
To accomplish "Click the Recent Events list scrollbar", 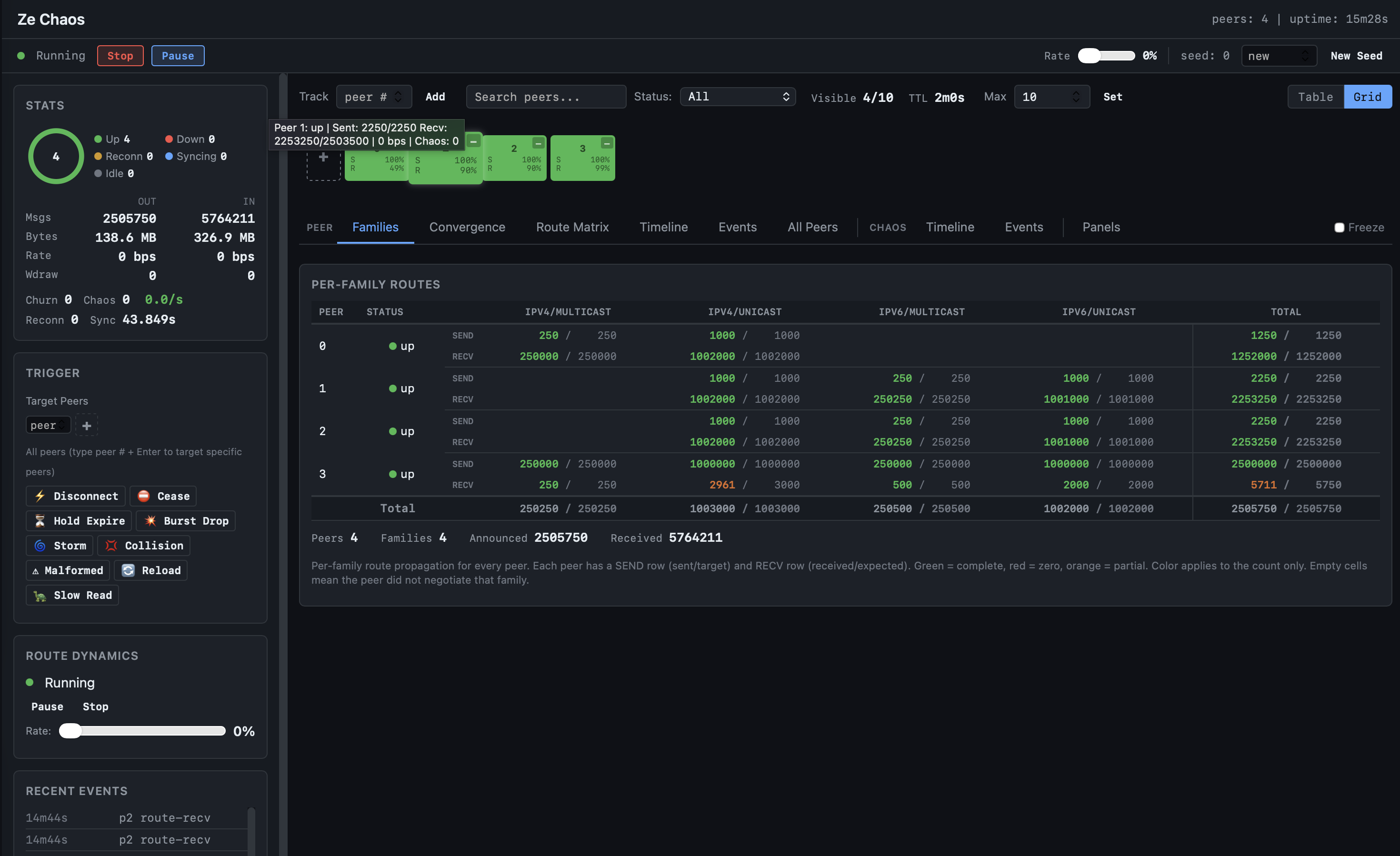I will point(251,832).
